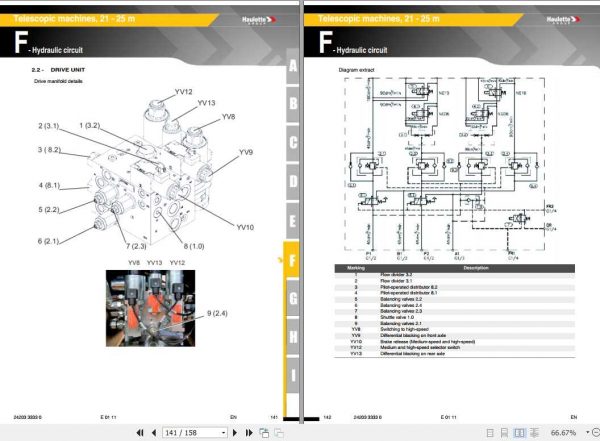Jump to section tab B

coord(293,104)
